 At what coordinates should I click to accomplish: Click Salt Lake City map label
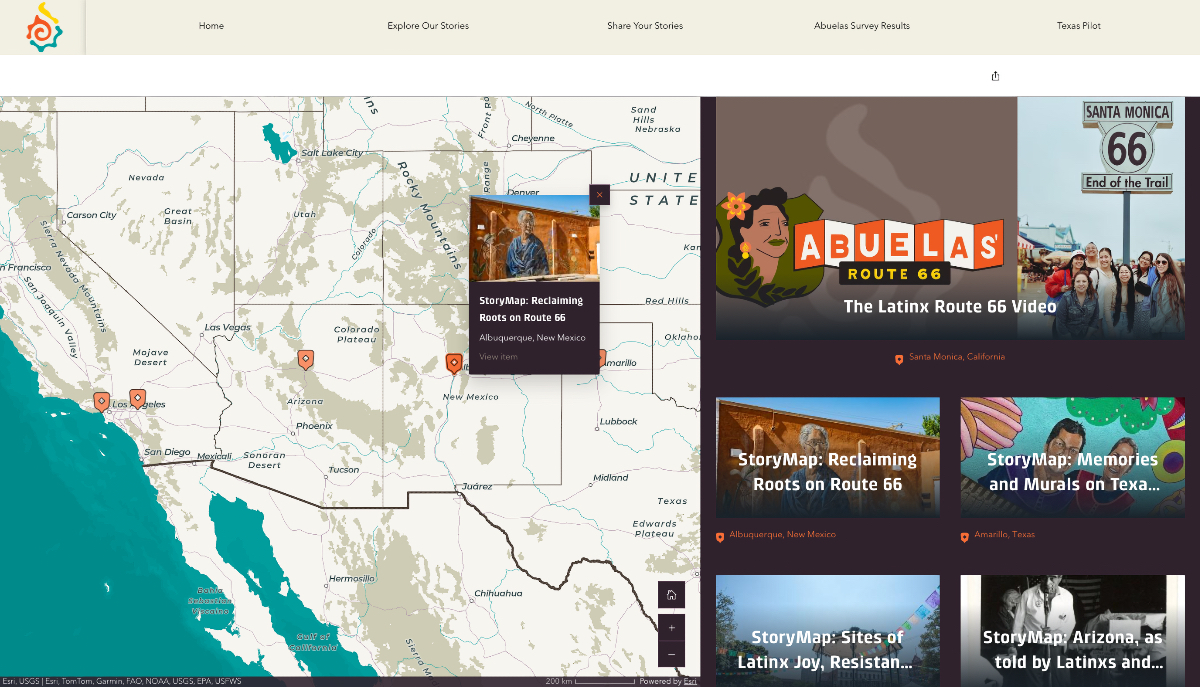pyautogui.click(x=334, y=153)
